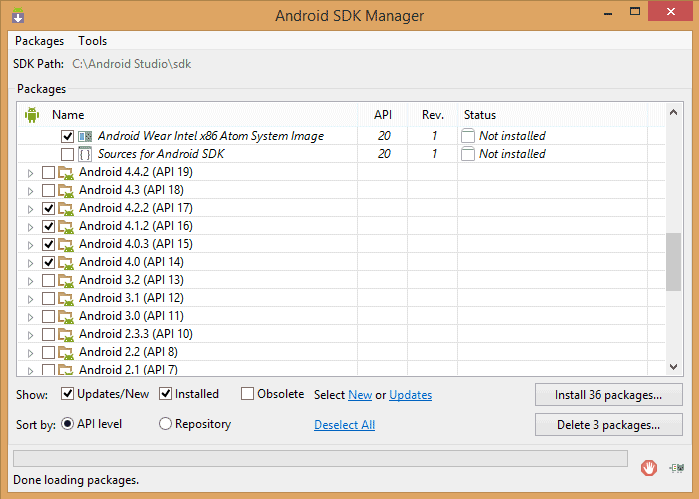Screen dimensions: 699x499
Task: Click the Android 3.1 (API 12) folder icon
Action: point(66,298)
